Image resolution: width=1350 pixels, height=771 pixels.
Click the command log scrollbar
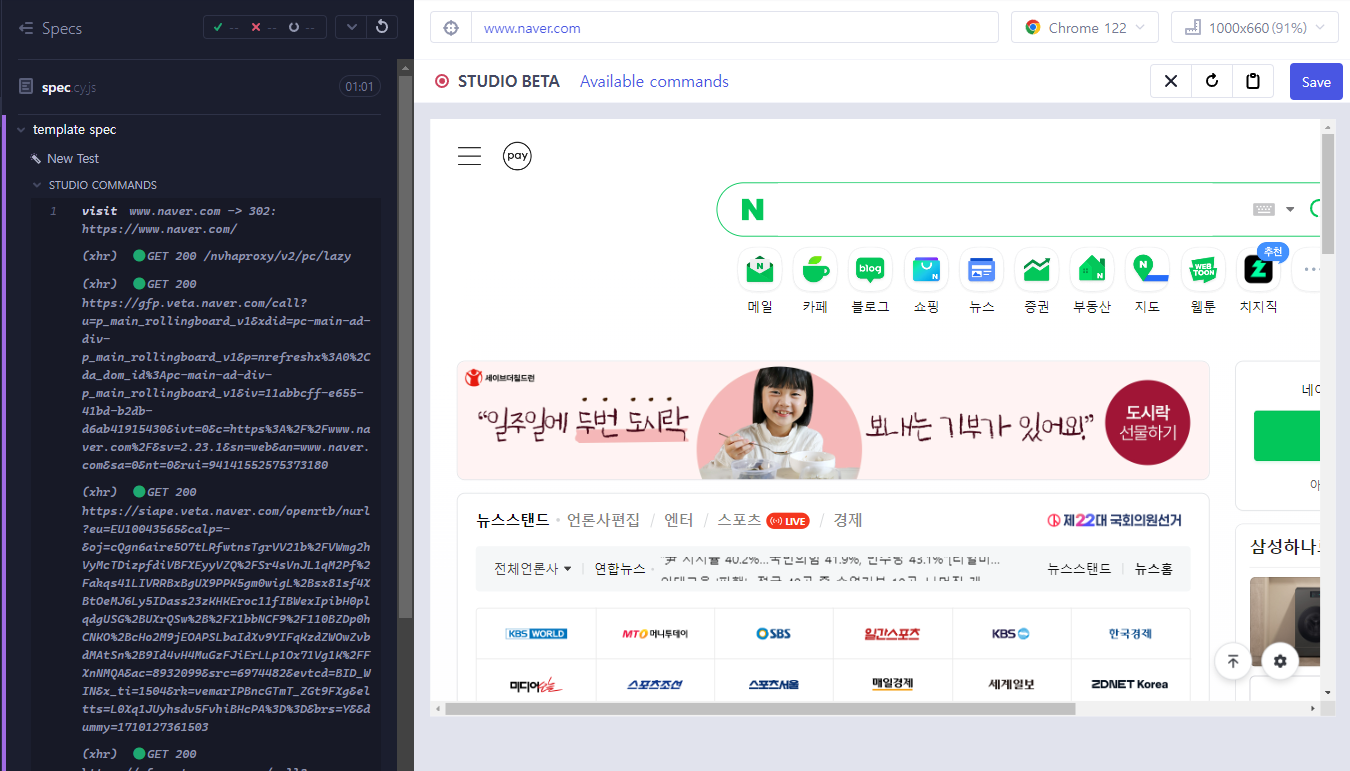(x=405, y=347)
